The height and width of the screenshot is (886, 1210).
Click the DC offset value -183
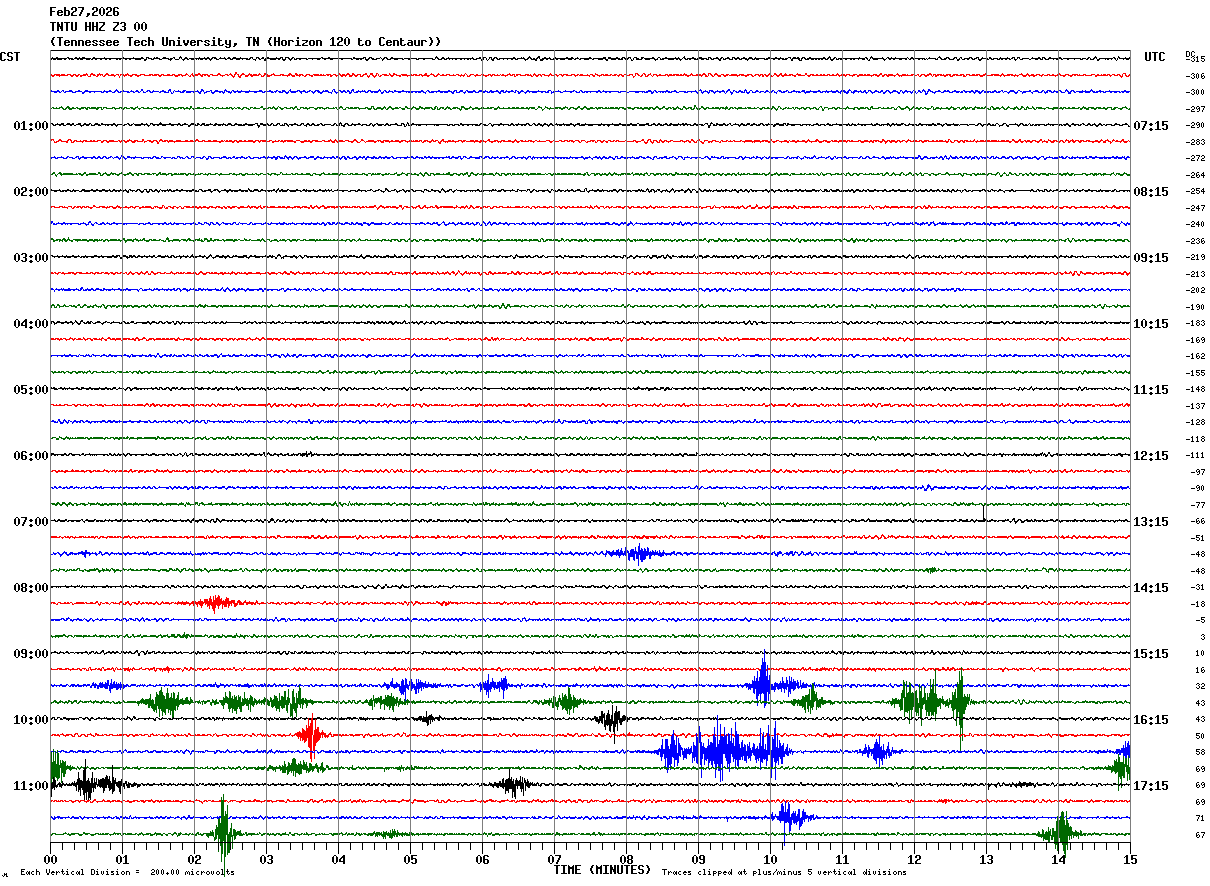(x=1195, y=324)
